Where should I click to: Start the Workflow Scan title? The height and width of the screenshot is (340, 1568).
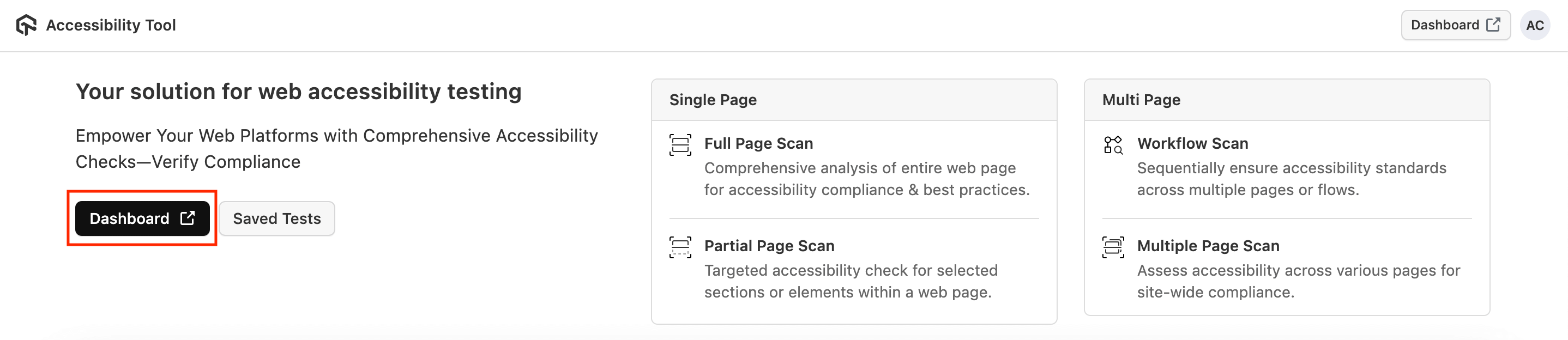[x=1192, y=143]
